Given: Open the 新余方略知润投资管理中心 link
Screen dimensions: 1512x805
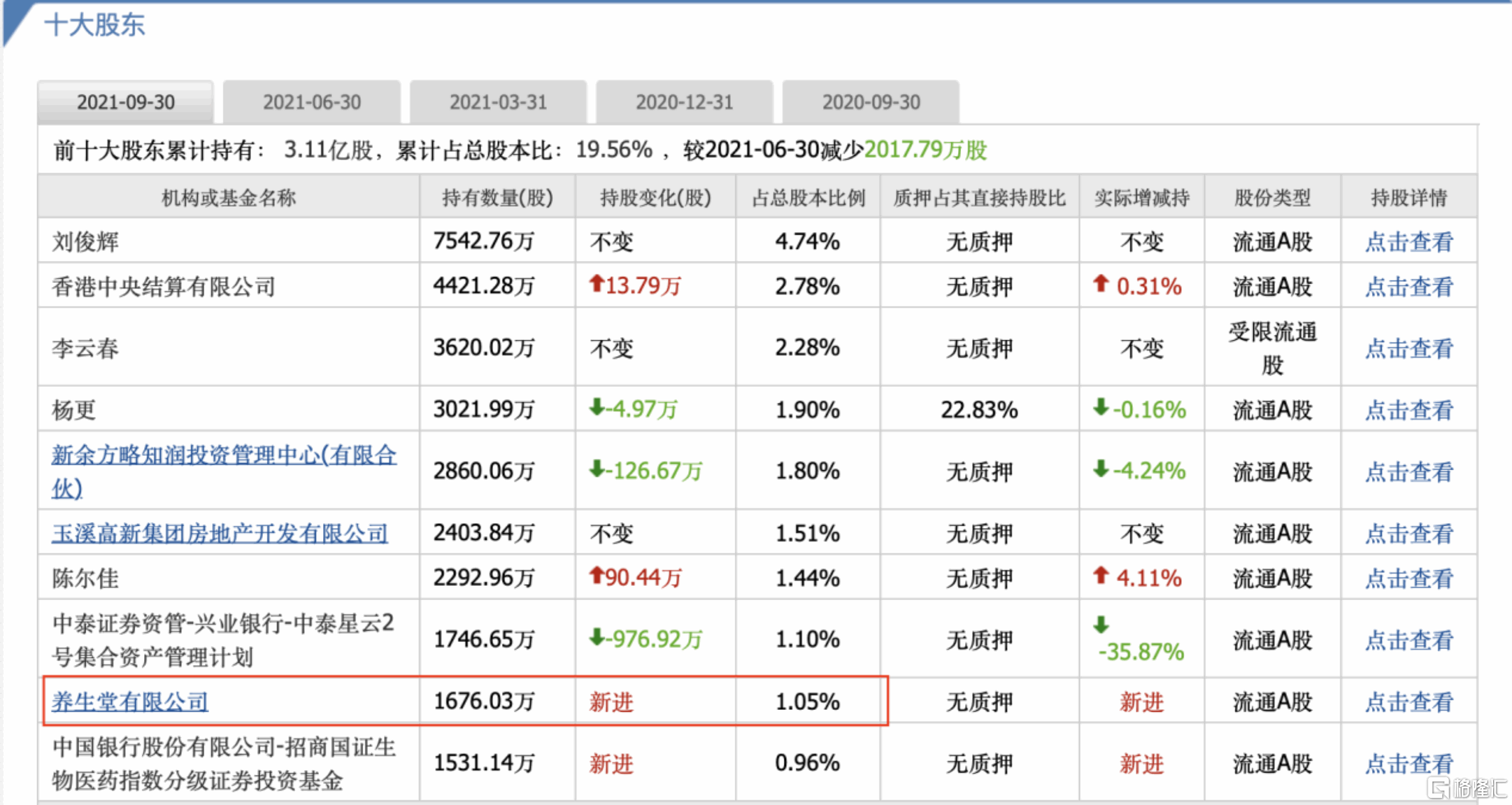Looking at the screenshot, I should [224, 455].
